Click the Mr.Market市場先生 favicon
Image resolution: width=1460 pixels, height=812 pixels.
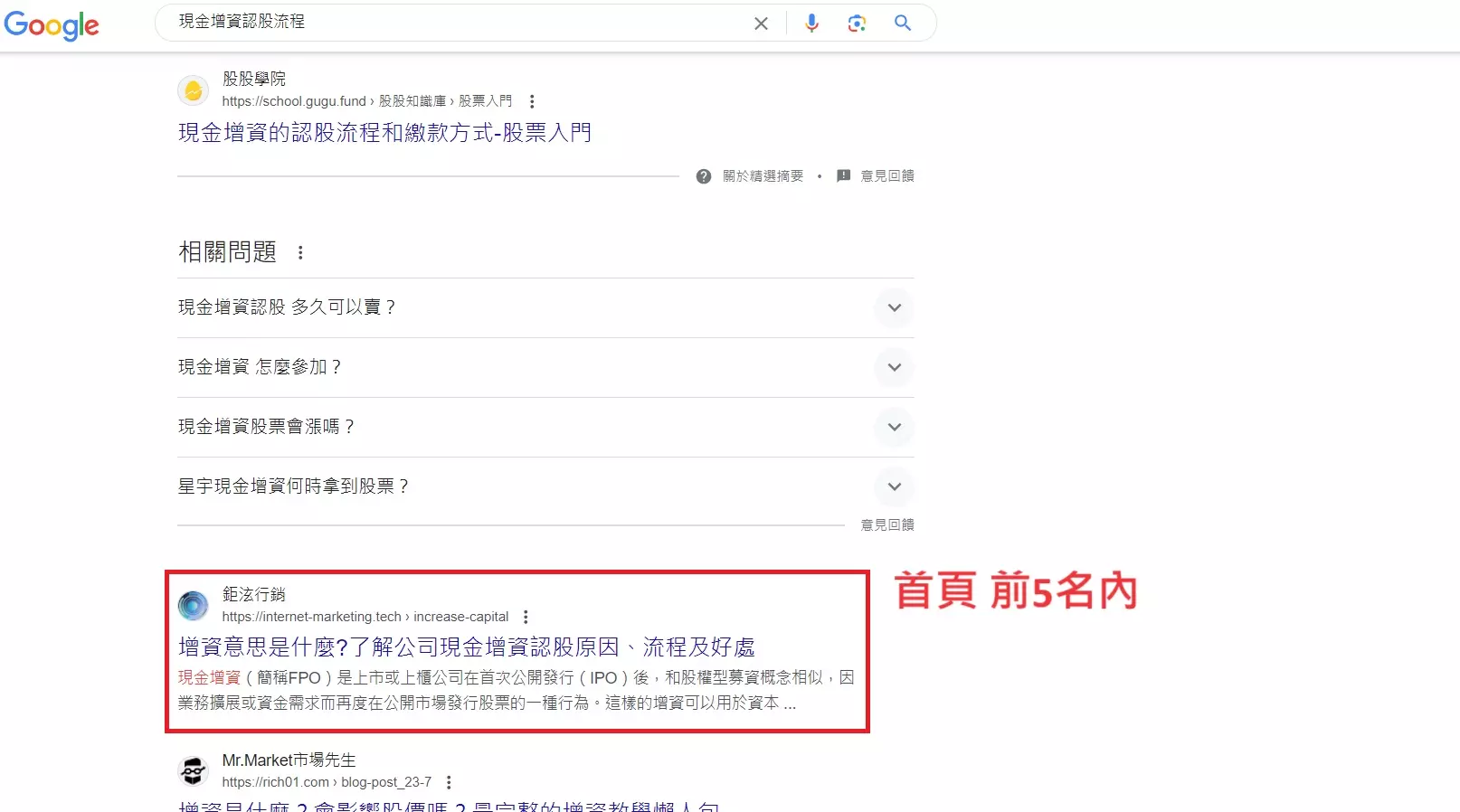[193, 771]
